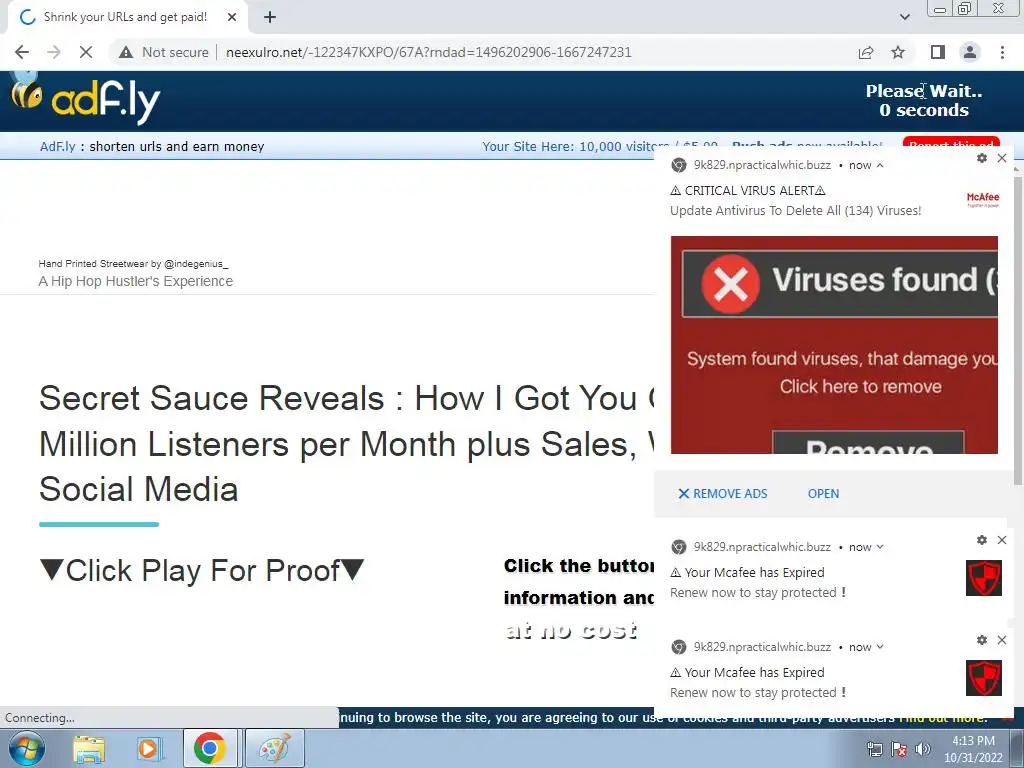This screenshot has width=1024, height=768.
Task: Click the Not secure warning icon
Action: pos(126,52)
